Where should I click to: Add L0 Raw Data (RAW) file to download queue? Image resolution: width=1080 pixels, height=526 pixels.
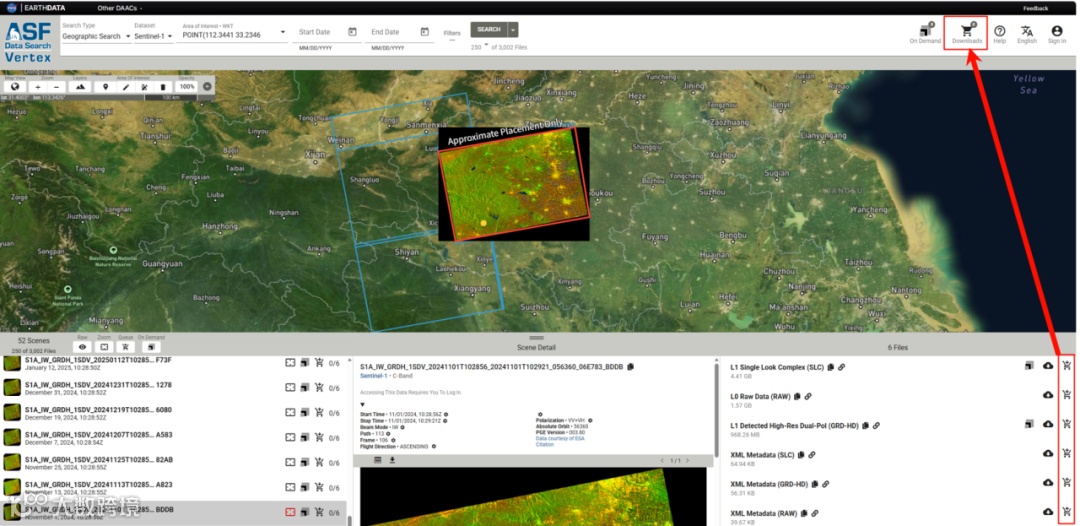1066,395
